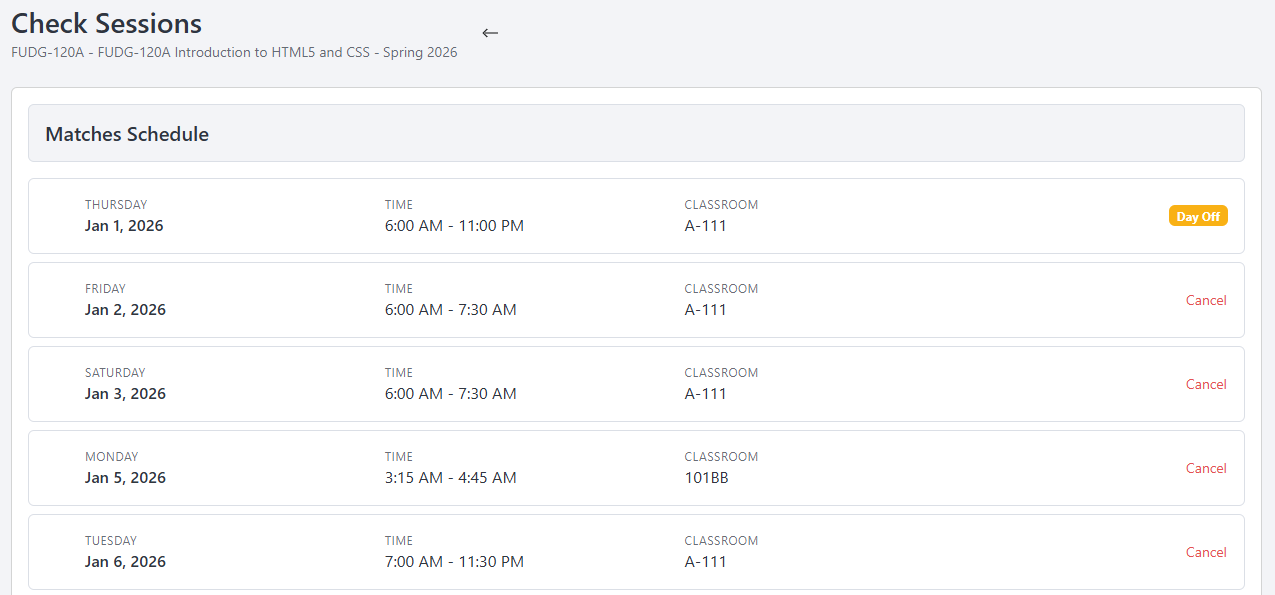
Task: Click the Saturday Jan 3, 2026 date
Action: coord(125,394)
